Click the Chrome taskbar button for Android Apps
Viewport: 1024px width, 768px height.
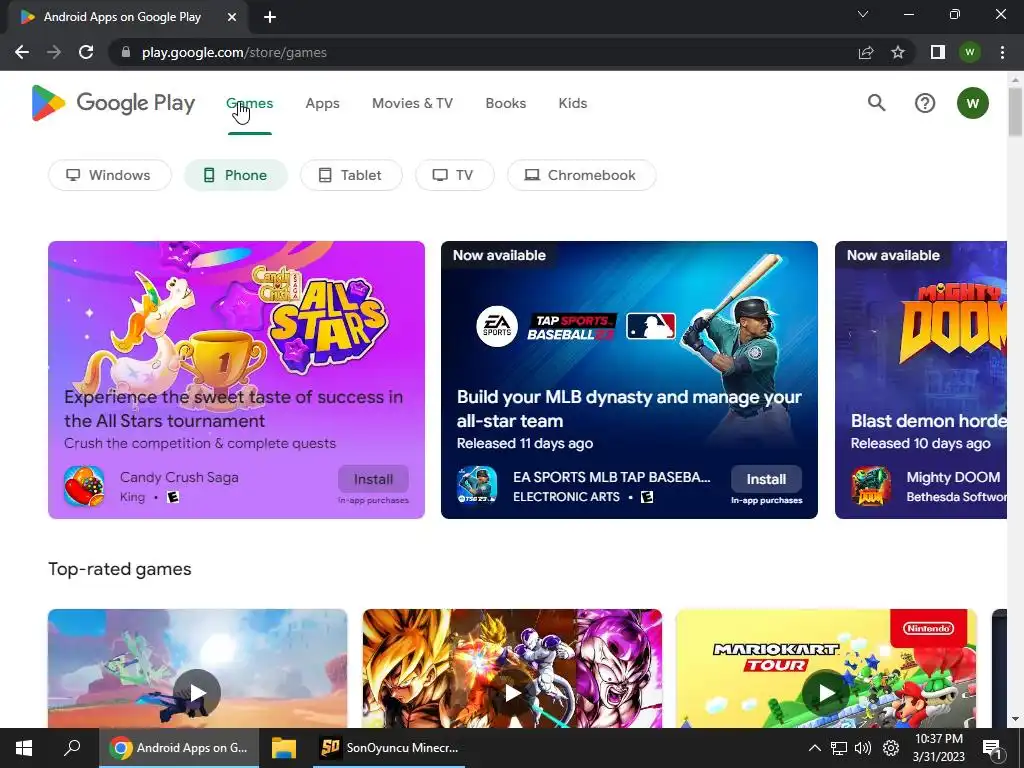coord(179,748)
